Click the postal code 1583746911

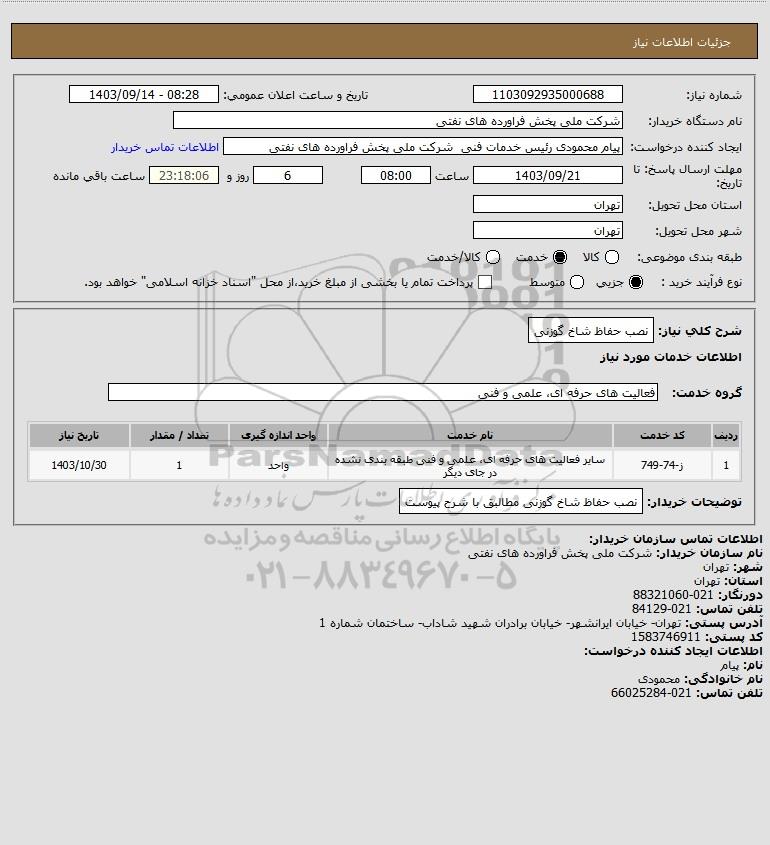(665, 637)
